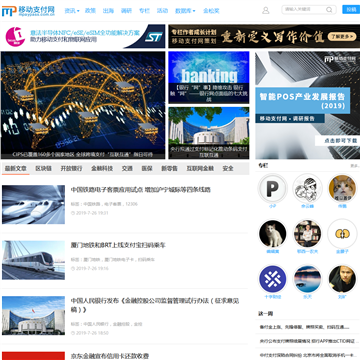This screenshot has height=360, width=360.
Task: Click the 移动支付网 site logo
Action: tap(28, 11)
